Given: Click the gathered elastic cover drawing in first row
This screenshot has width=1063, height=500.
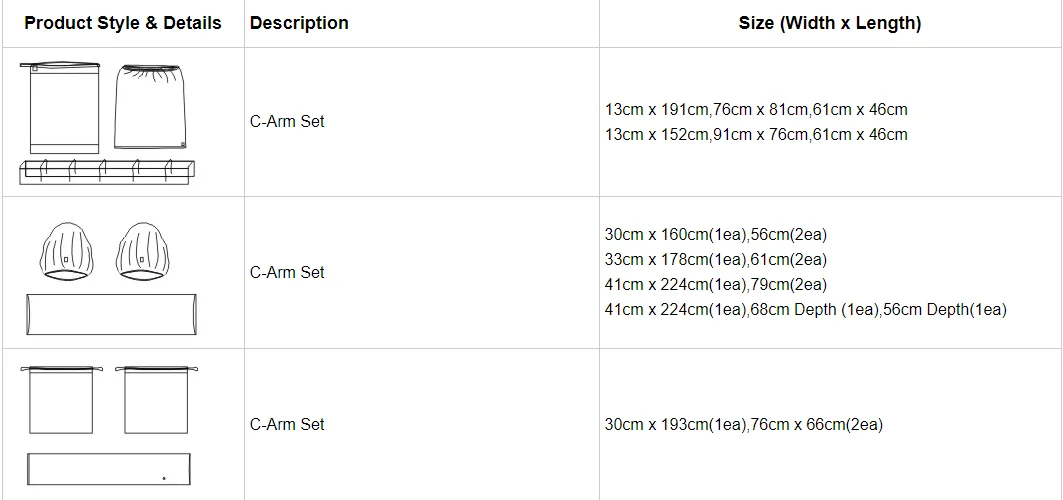Looking at the screenshot, I should [150, 106].
